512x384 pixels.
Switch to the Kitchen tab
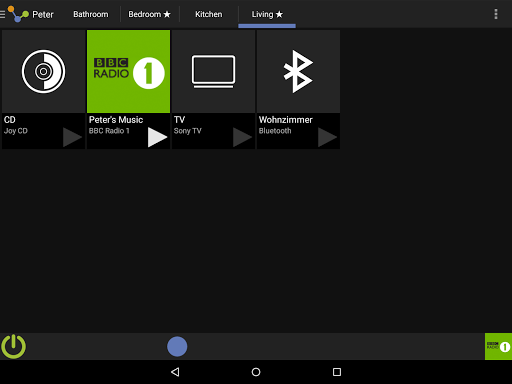click(x=209, y=14)
